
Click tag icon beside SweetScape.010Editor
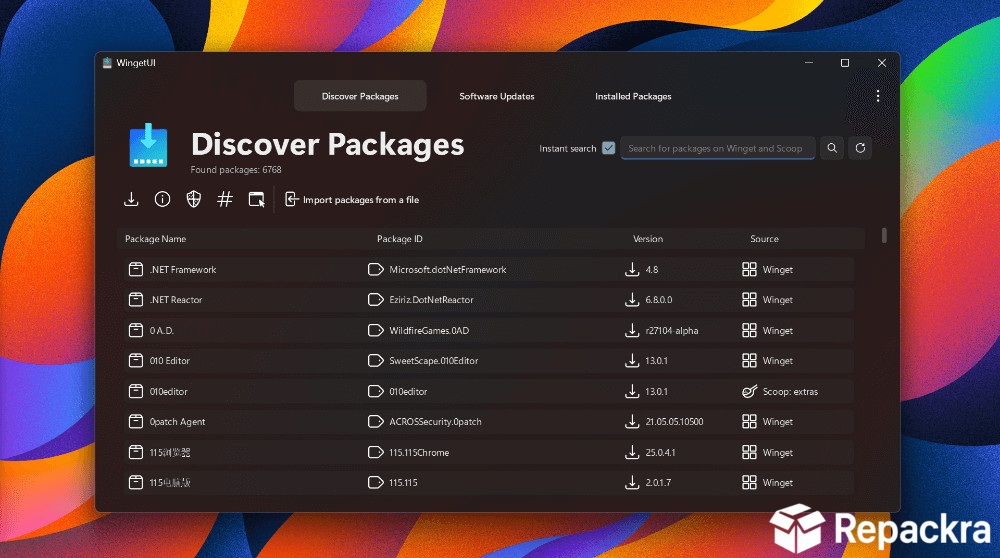coord(376,360)
